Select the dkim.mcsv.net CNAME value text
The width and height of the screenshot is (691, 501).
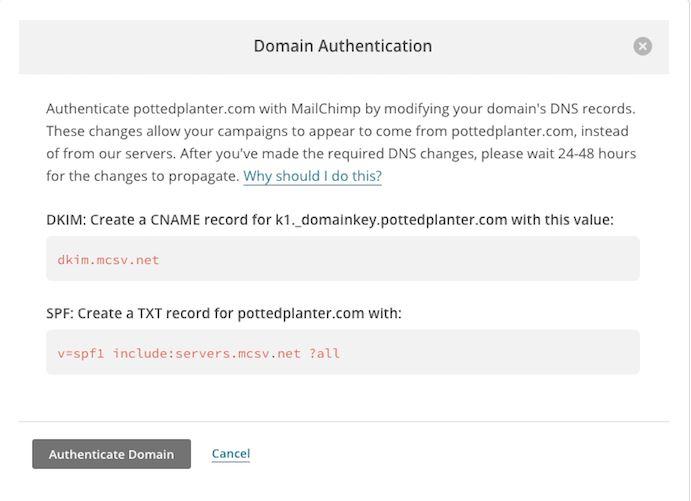[108, 260]
